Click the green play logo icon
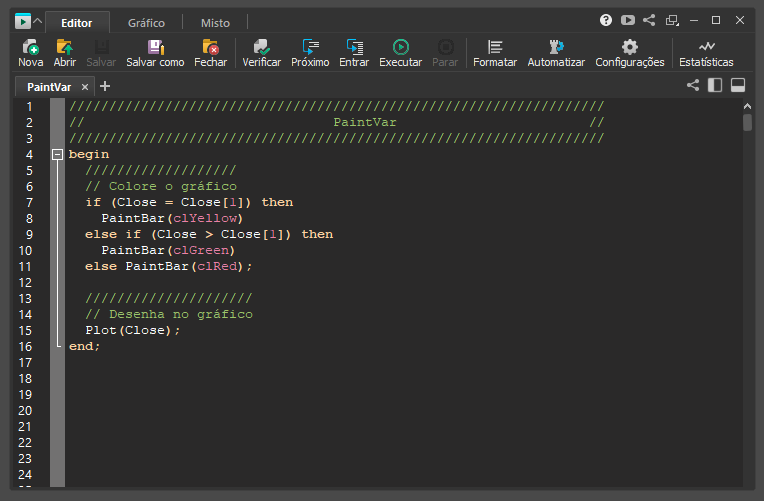This screenshot has height=501, width=764. (x=22, y=21)
